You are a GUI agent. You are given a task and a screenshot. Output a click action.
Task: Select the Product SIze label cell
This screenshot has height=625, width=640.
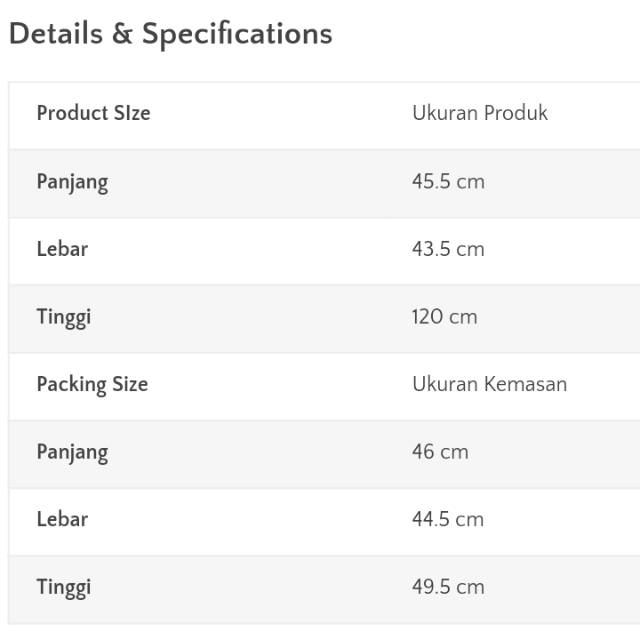click(x=93, y=113)
